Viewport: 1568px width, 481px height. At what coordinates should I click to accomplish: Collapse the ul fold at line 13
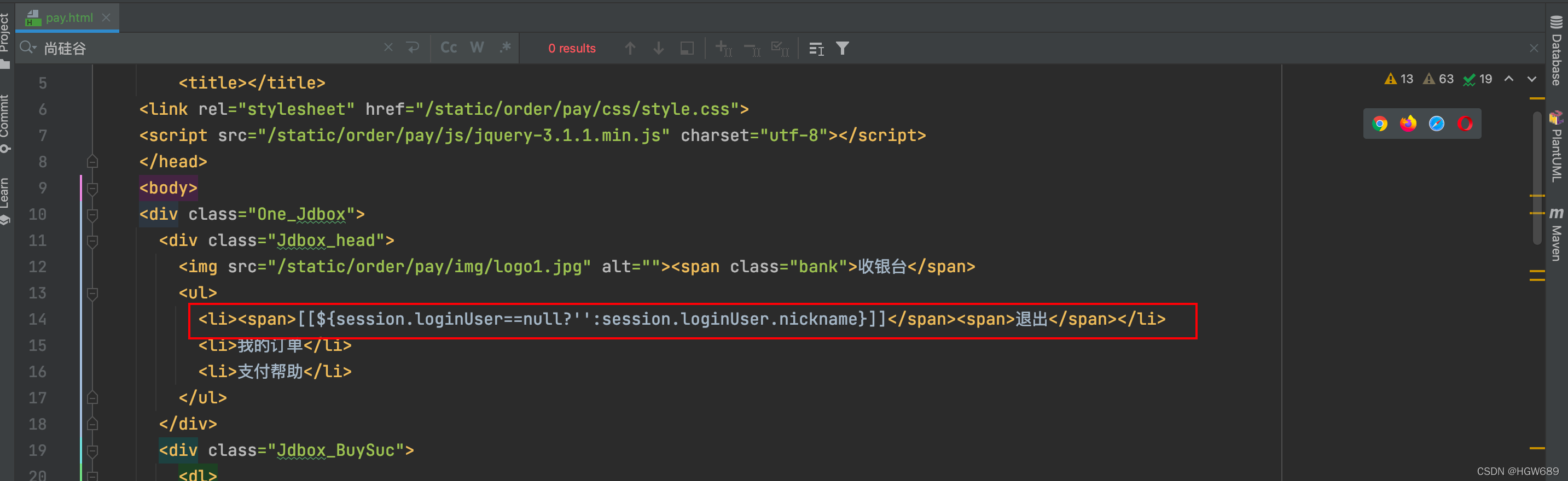tap(92, 293)
